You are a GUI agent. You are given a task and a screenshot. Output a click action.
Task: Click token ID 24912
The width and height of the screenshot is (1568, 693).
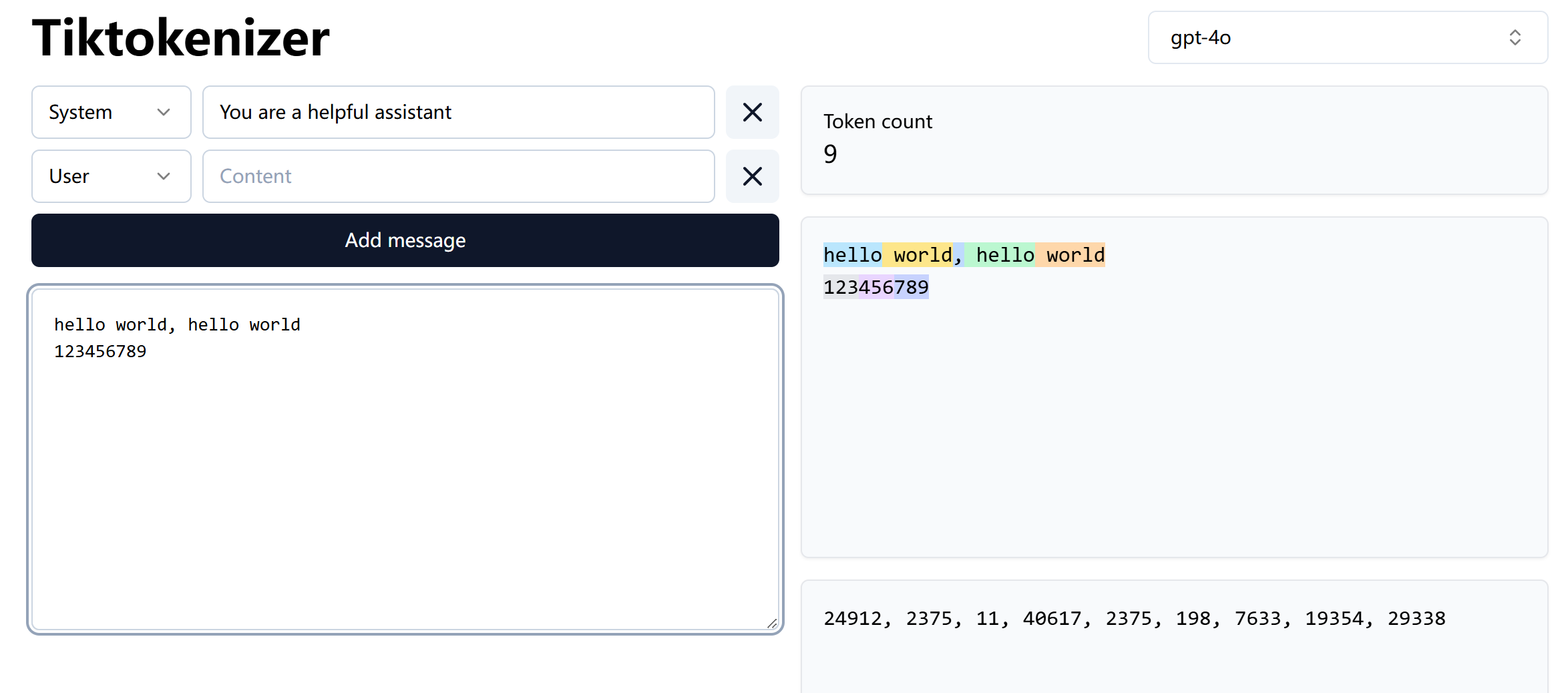(853, 619)
